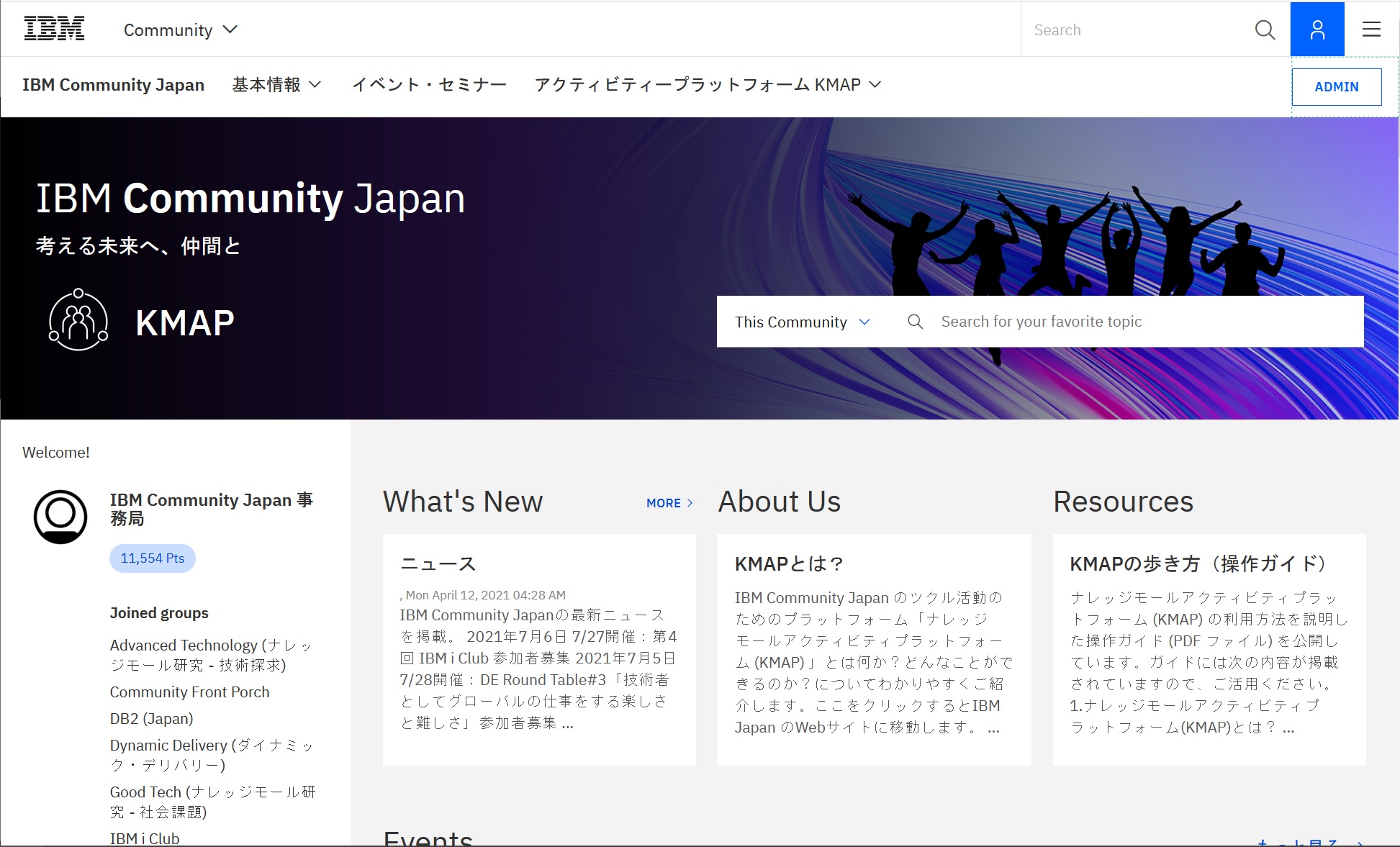Click Search for your favorite topic field

pyautogui.click(x=1144, y=322)
